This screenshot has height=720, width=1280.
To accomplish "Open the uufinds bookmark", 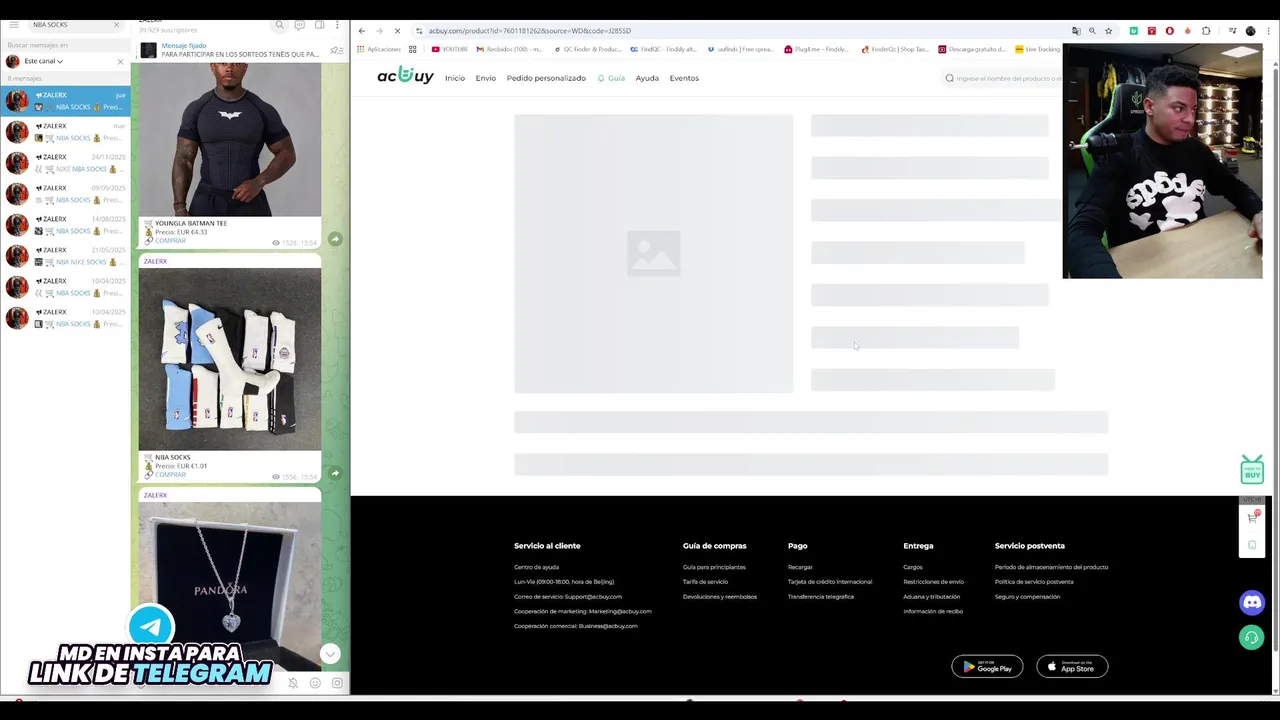I will click(x=740, y=49).
